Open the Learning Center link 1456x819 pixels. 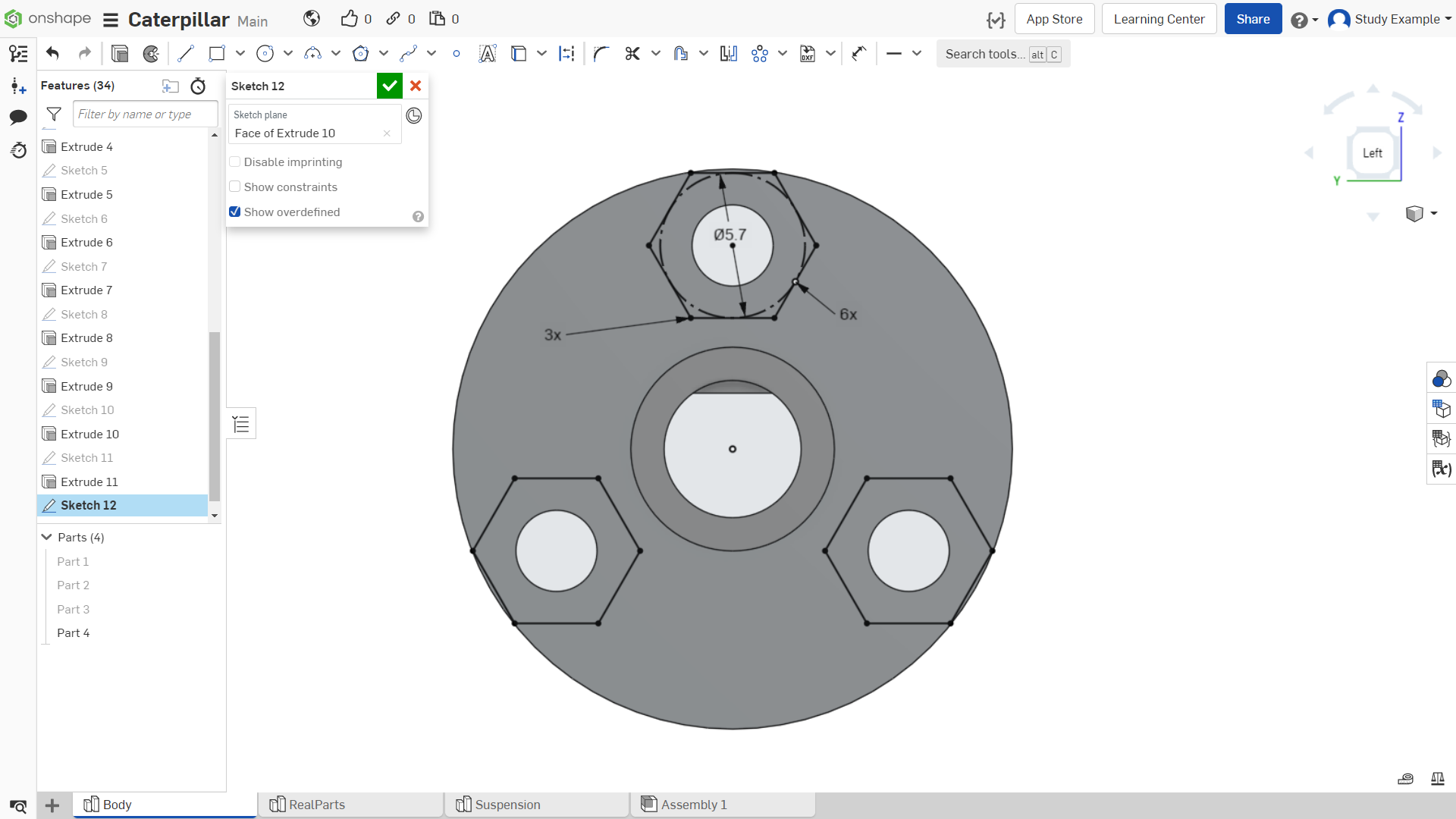click(1159, 19)
